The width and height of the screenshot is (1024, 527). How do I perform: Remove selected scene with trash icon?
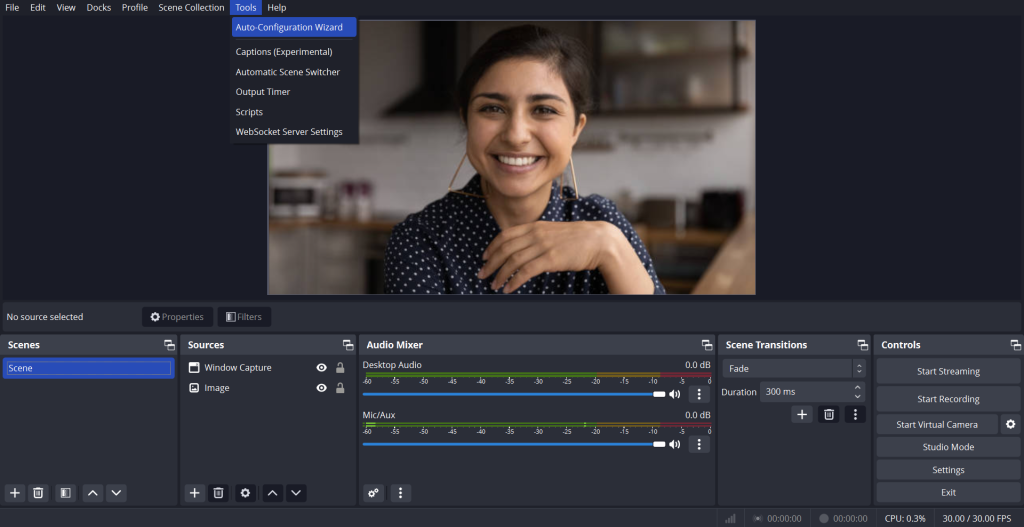[x=39, y=493]
